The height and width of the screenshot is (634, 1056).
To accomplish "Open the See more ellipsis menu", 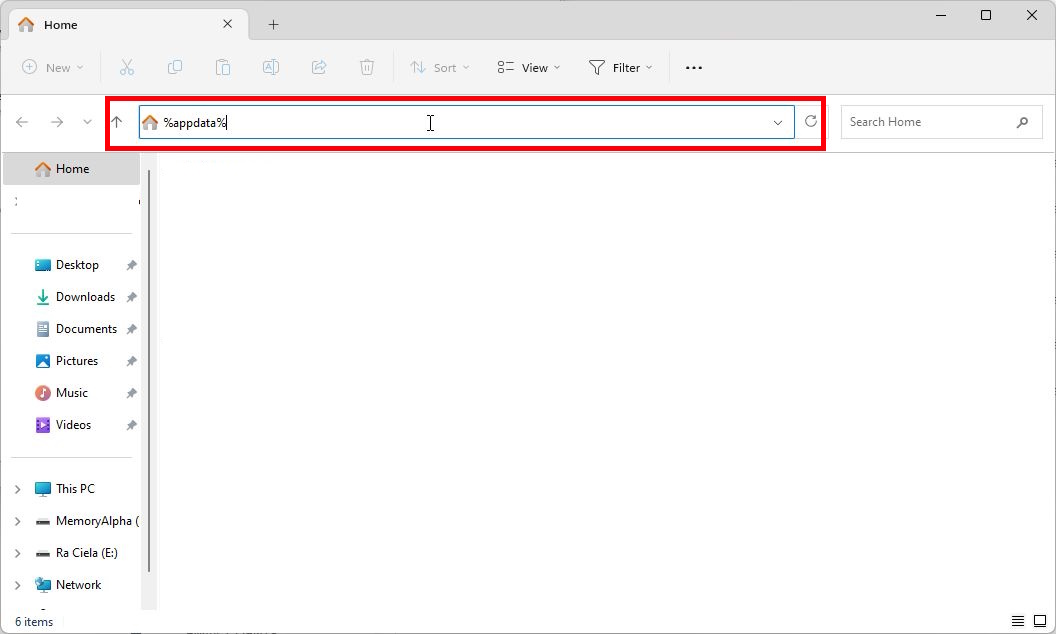I will [694, 68].
